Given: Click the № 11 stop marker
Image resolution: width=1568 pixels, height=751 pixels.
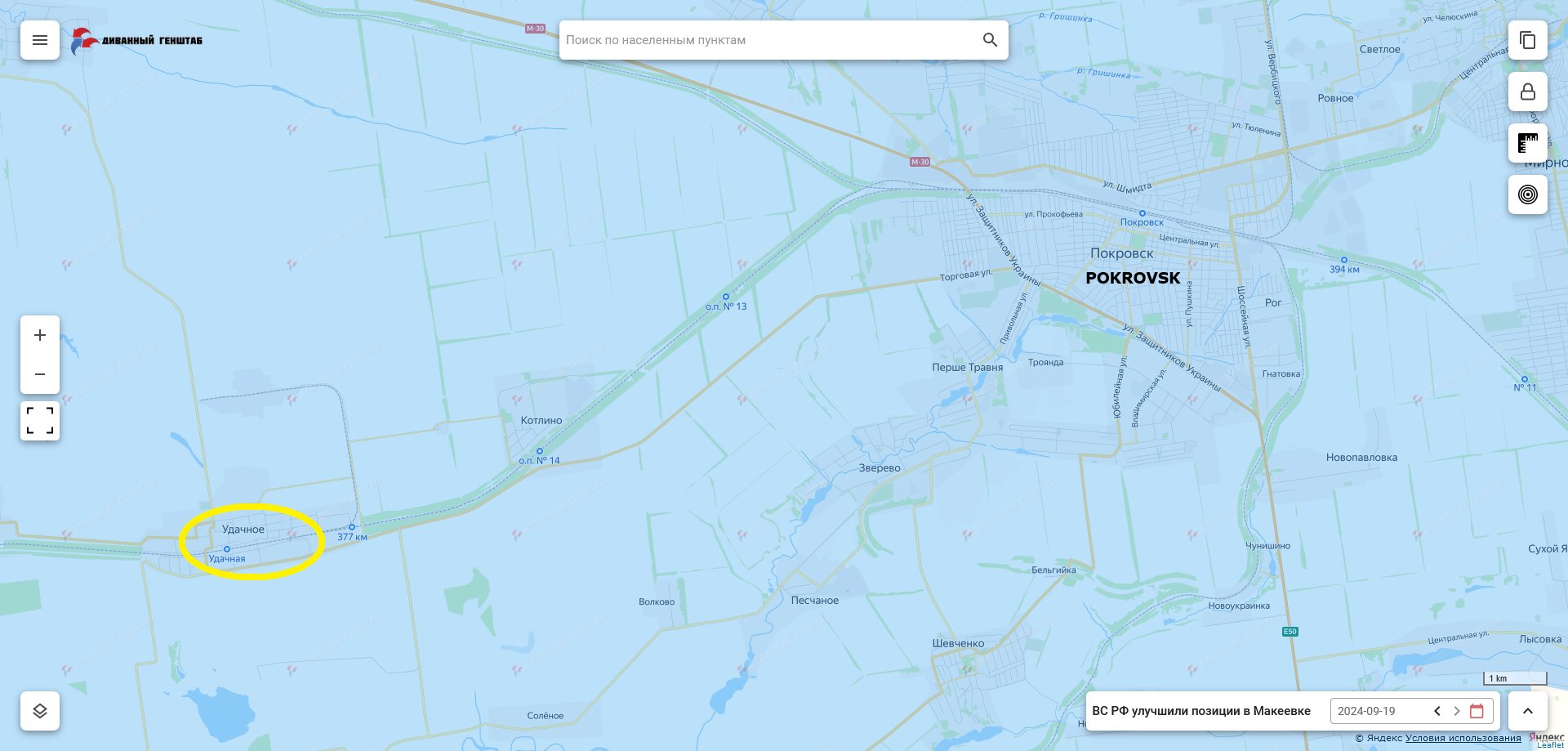Looking at the screenshot, I should [1524, 378].
